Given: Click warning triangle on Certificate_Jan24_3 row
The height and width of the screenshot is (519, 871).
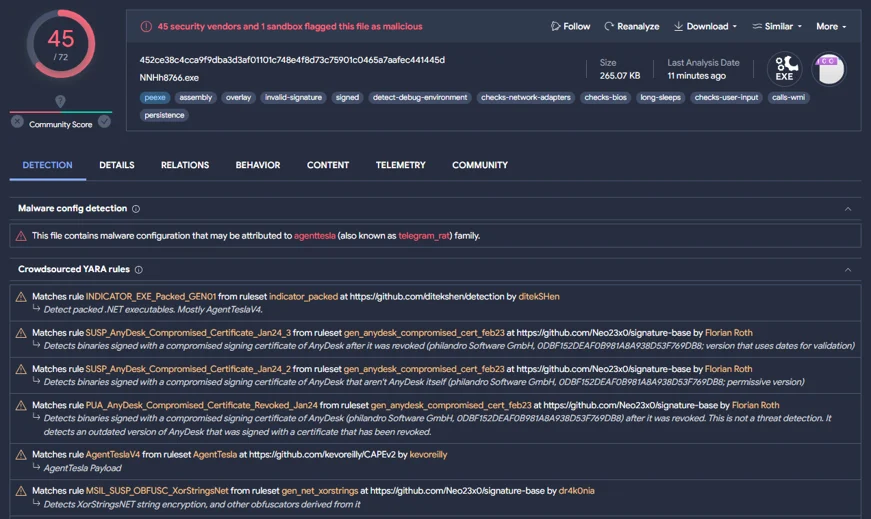Looking at the screenshot, I should 21,333.
